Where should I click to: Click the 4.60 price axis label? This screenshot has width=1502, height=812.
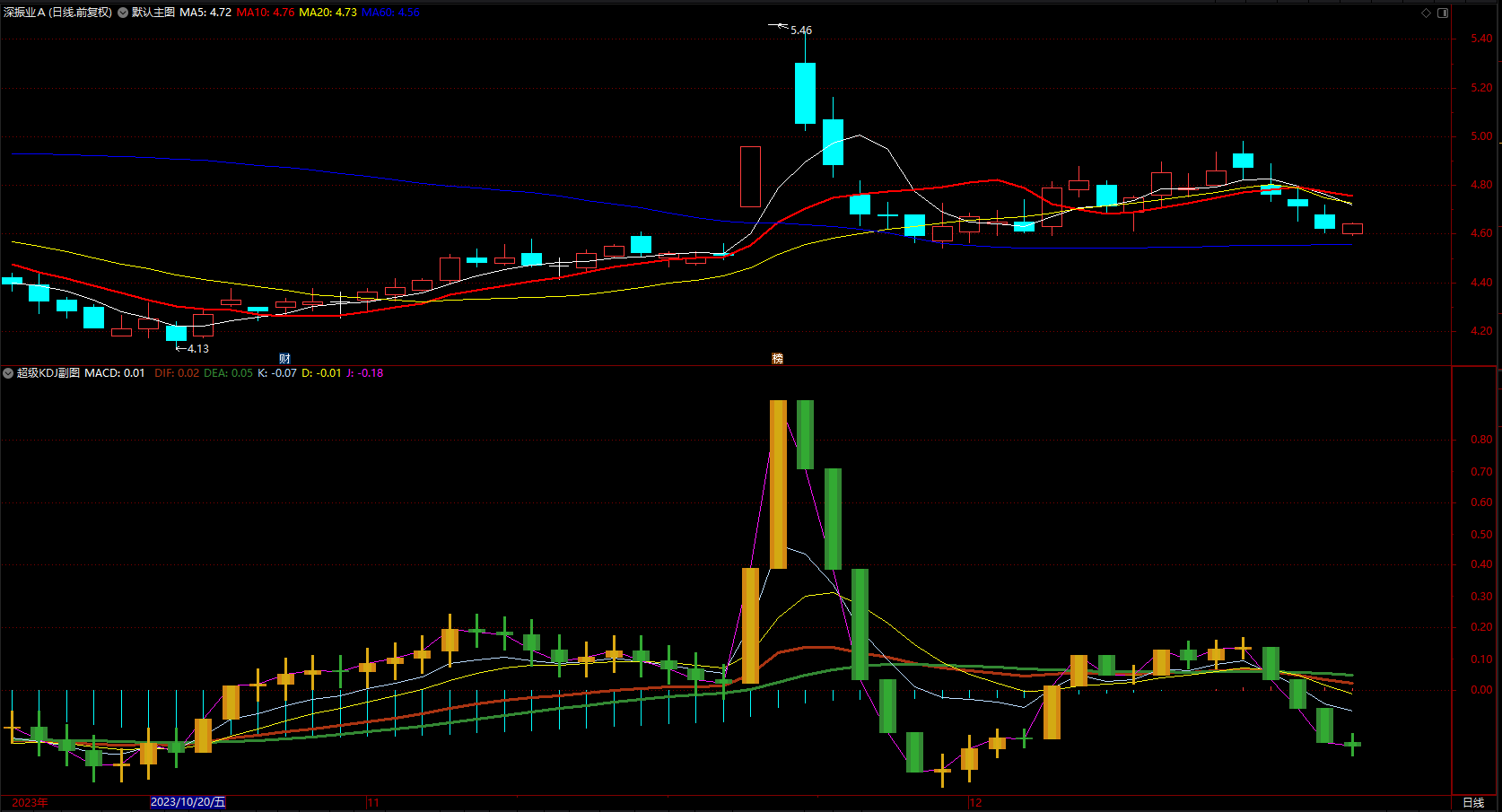coord(1482,233)
